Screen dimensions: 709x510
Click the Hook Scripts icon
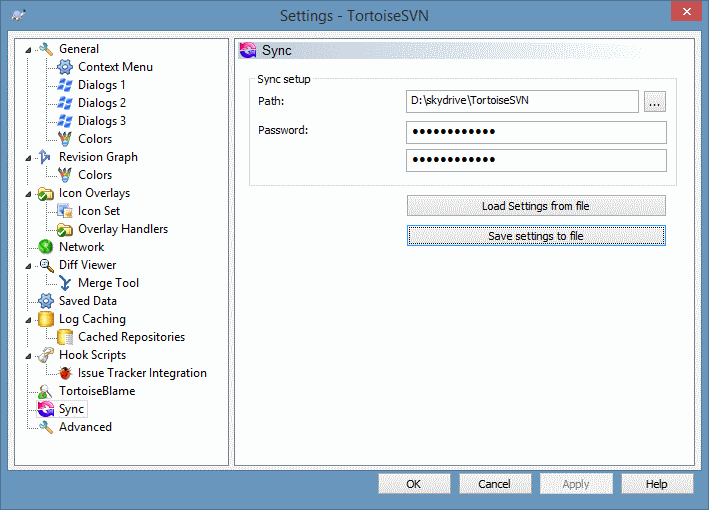click(46, 355)
